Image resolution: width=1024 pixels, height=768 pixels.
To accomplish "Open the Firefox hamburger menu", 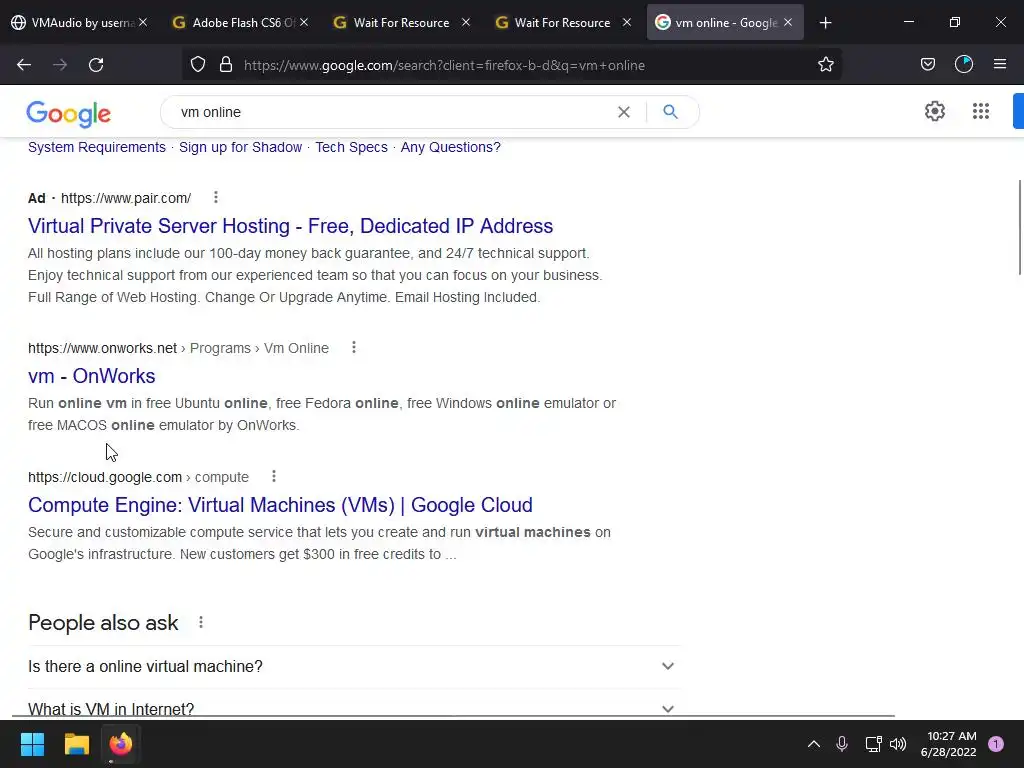I will (x=1000, y=65).
